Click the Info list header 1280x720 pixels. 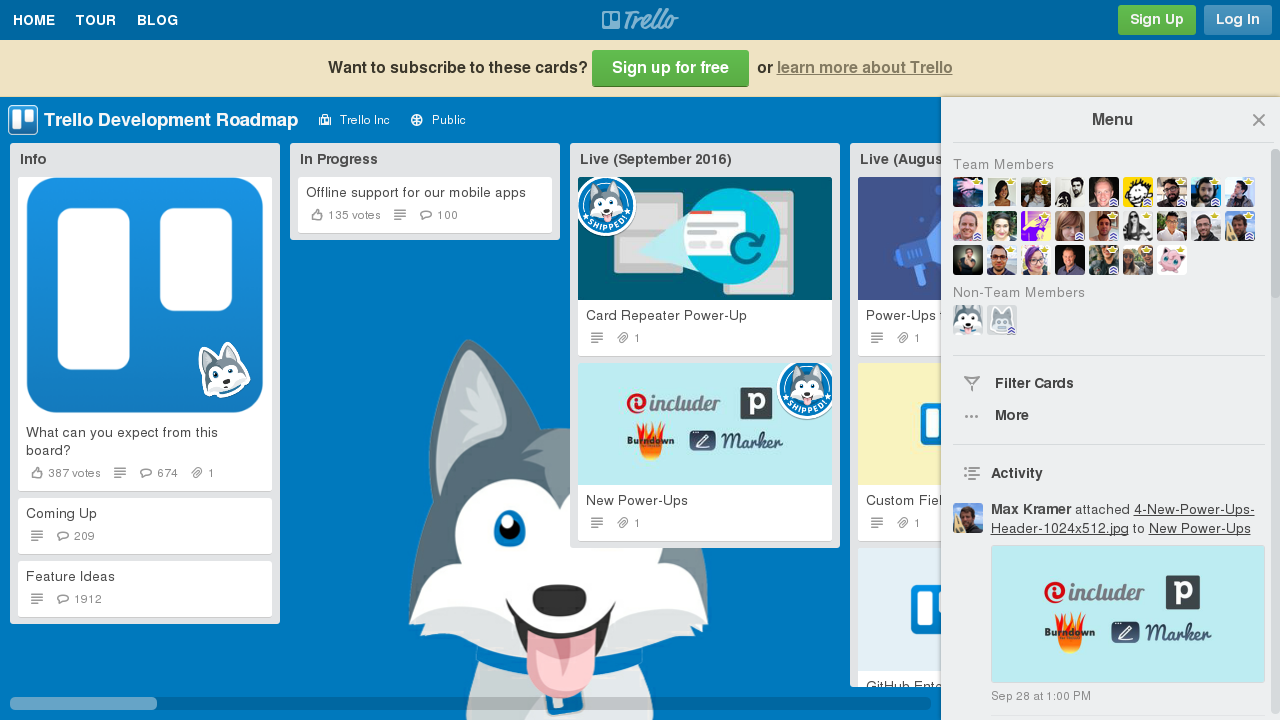coord(33,159)
